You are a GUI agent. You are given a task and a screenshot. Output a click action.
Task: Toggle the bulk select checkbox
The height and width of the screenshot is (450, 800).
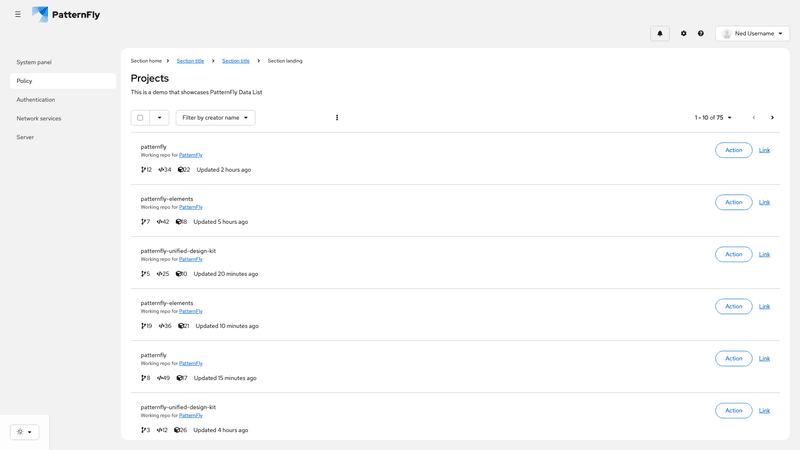140,117
